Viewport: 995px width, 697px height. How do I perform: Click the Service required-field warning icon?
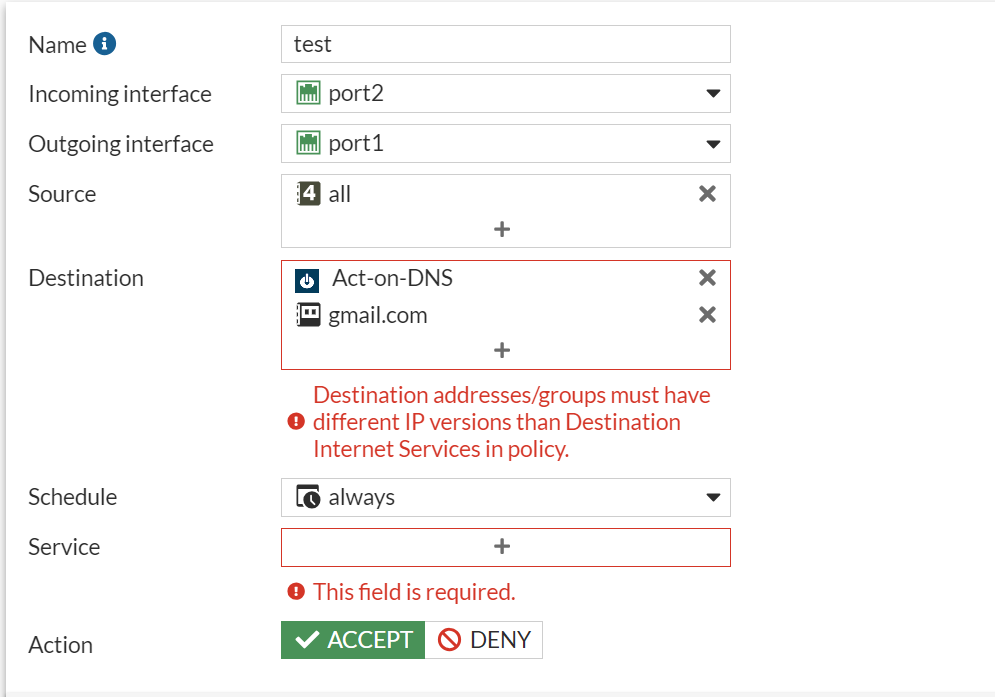click(x=295, y=592)
